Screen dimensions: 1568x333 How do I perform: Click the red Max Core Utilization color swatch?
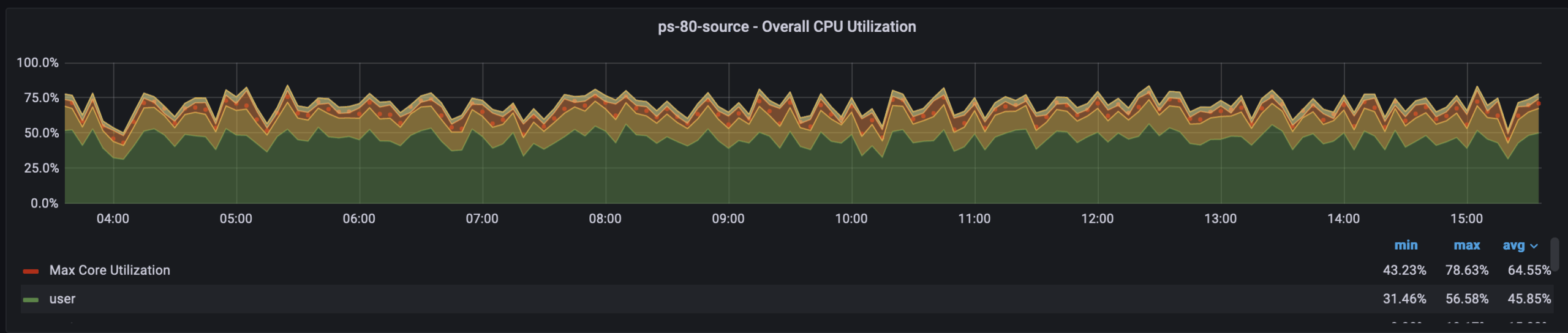[31, 271]
